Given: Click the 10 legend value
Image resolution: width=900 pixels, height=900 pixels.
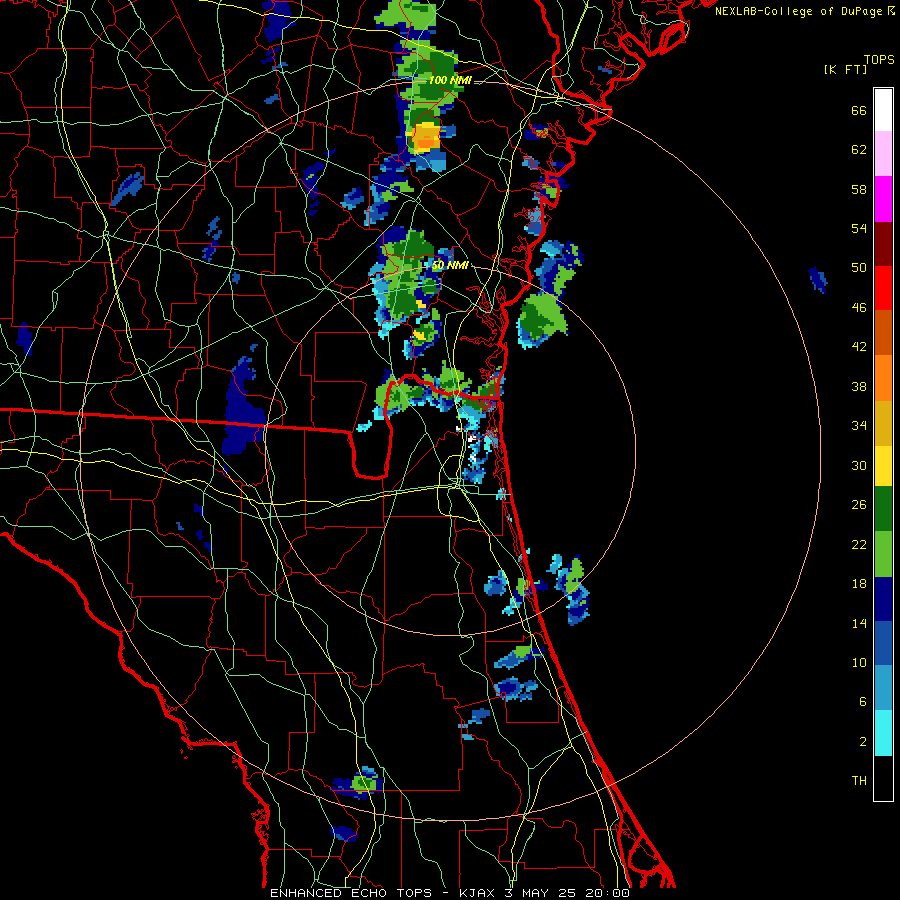Looking at the screenshot, I should pyautogui.click(x=859, y=663).
